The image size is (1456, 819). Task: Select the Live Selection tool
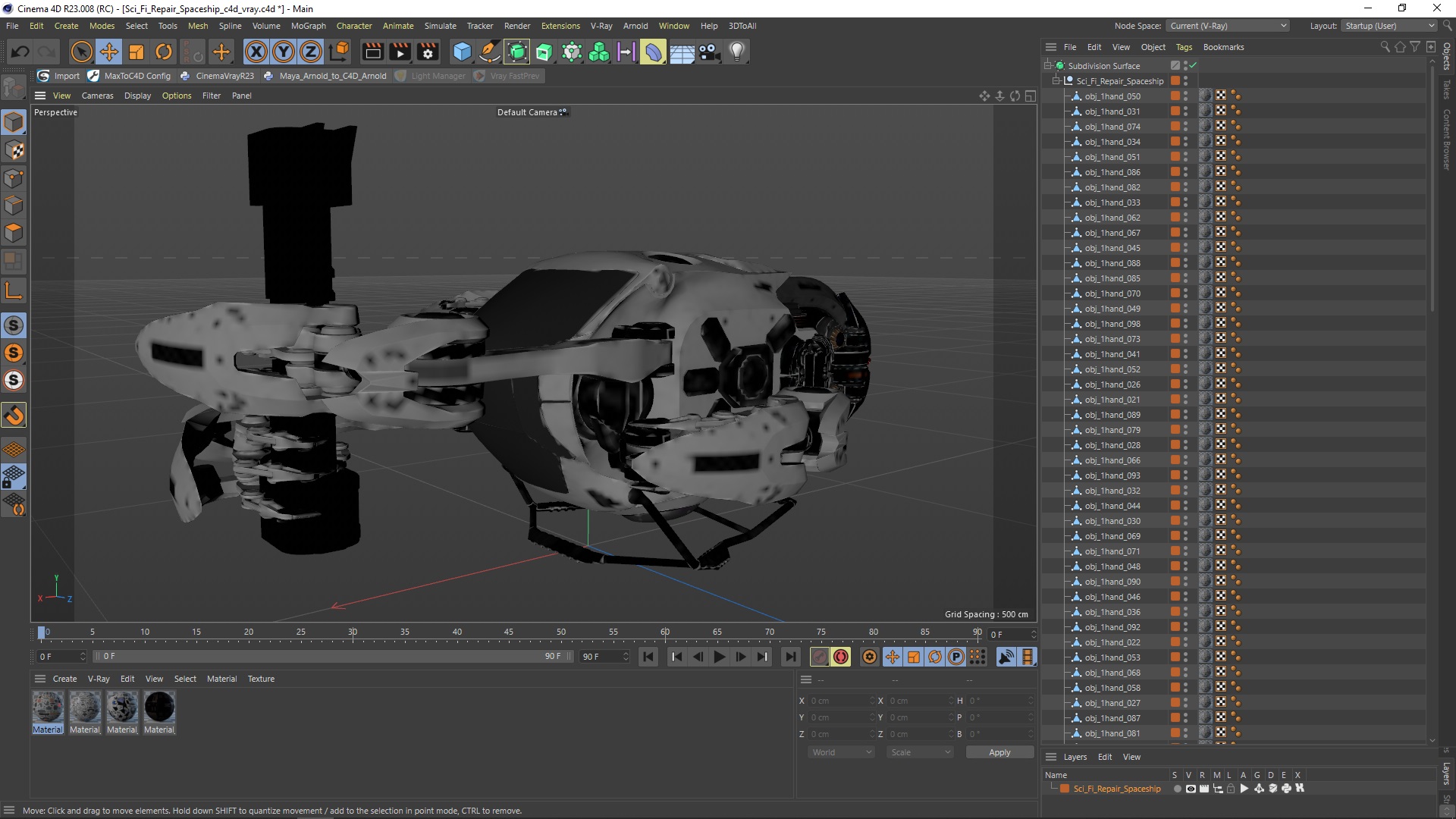click(81, 52)
